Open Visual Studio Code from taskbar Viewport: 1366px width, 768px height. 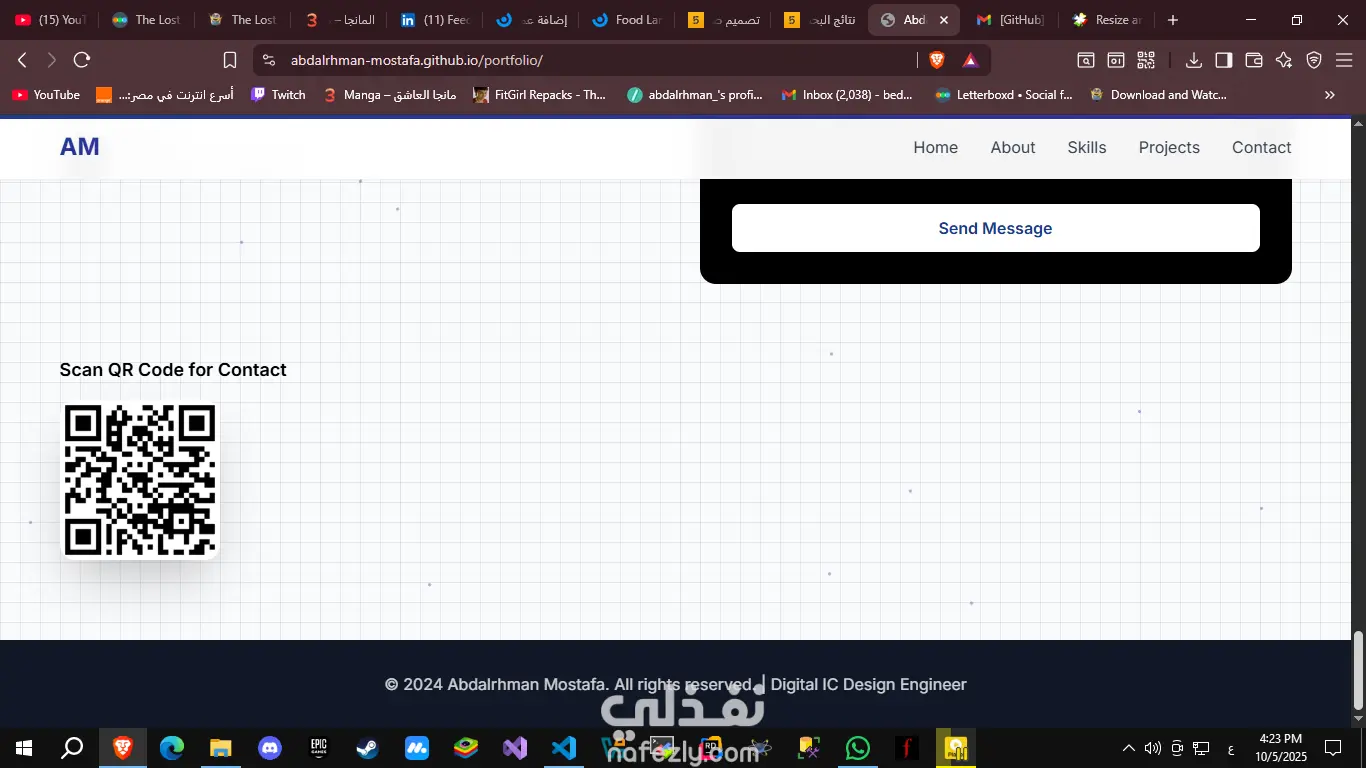564,748
